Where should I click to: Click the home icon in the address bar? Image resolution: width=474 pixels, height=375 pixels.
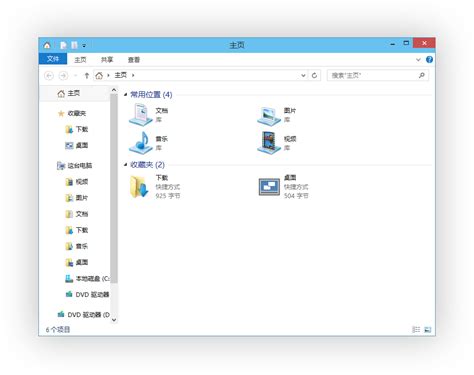[99, 76]
